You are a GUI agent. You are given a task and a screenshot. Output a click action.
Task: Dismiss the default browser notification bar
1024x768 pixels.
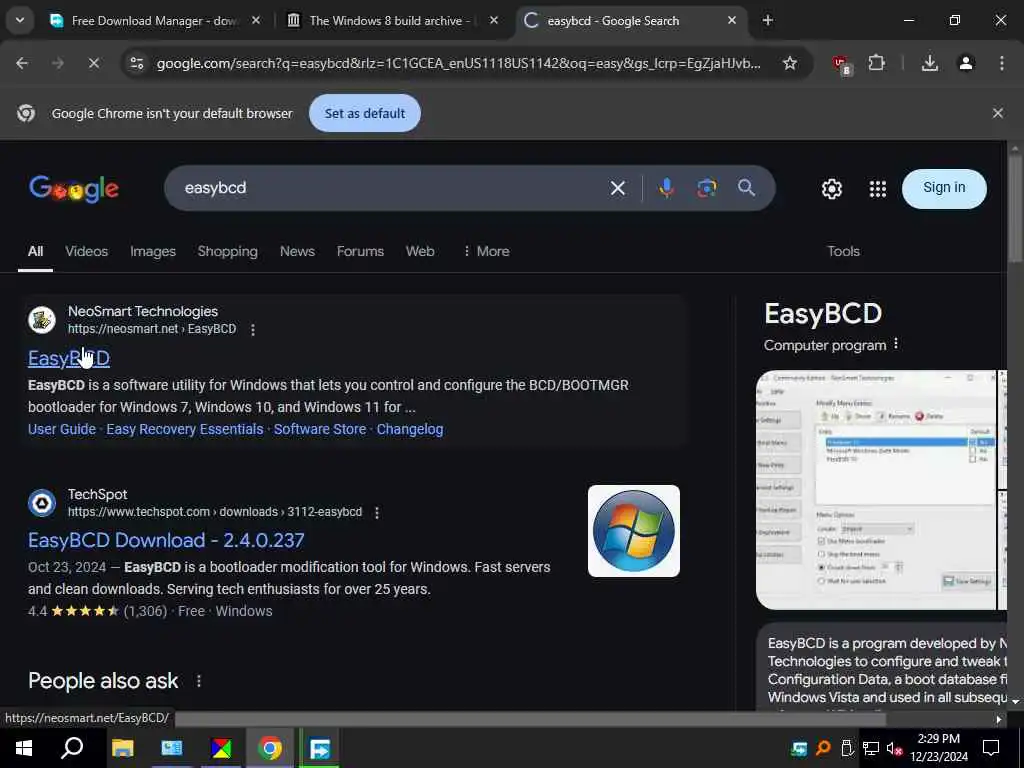997,113
